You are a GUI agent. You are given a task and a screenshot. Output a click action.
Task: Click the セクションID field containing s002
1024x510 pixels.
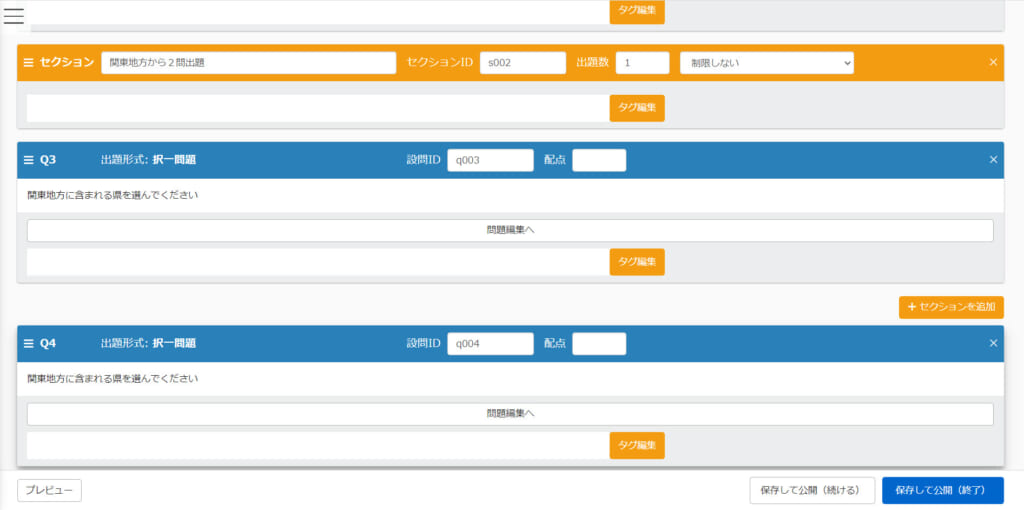[522, 63]
